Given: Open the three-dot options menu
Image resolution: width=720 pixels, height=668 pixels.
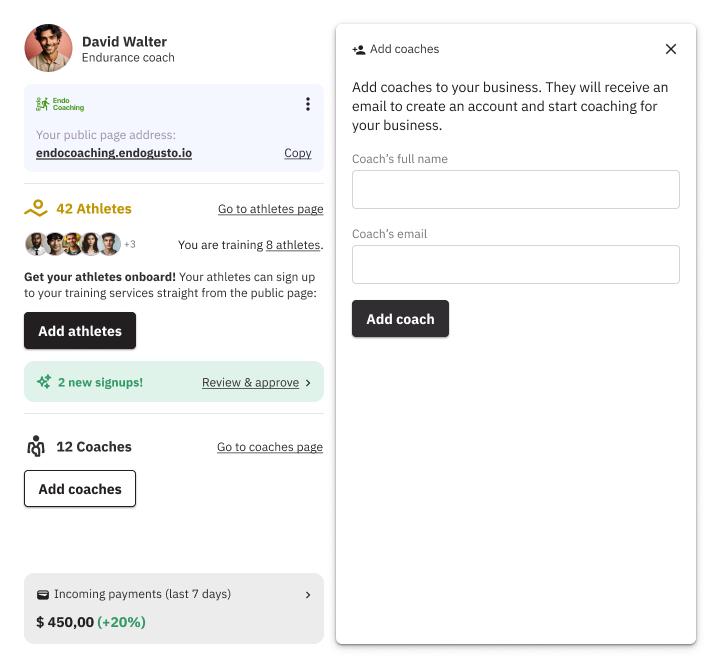Looking at the screenshot, I should point(308,104).
